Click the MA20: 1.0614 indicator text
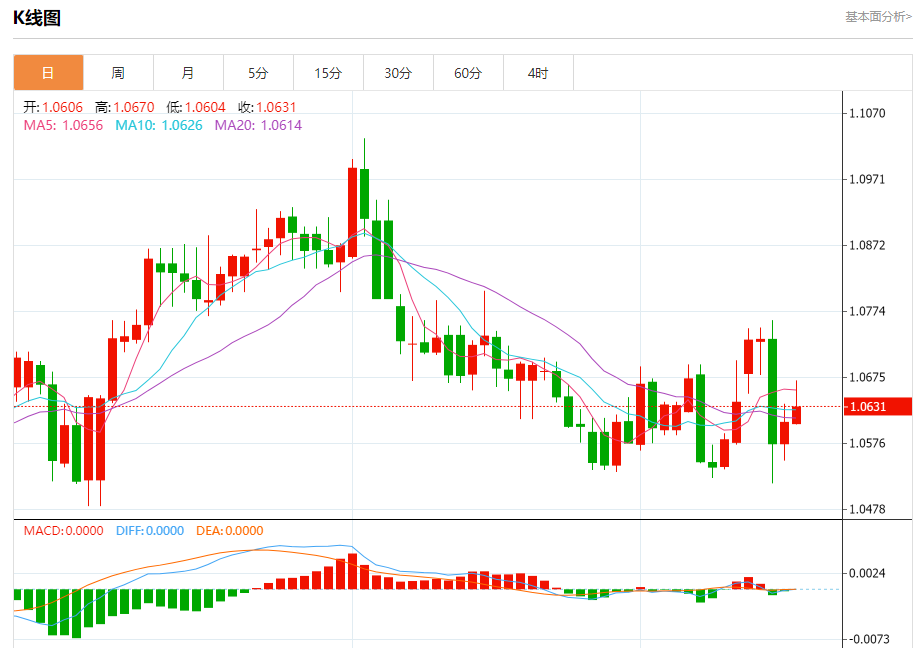The height and width of the screenshot is (648, 917). coord(258,125)
